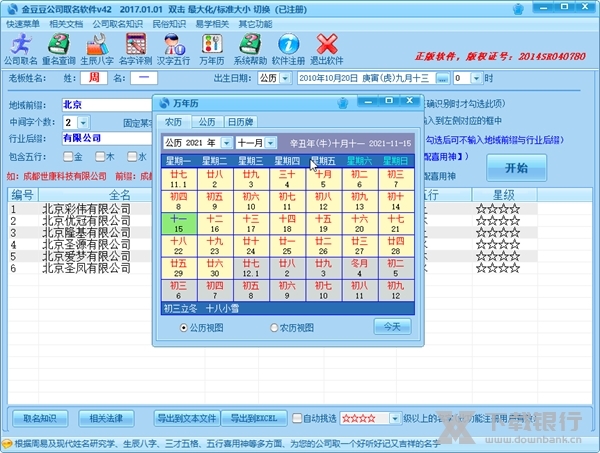Select calendar day 冬月 4
The width and height of the screenshot is (600, 453).
(359, 268)
